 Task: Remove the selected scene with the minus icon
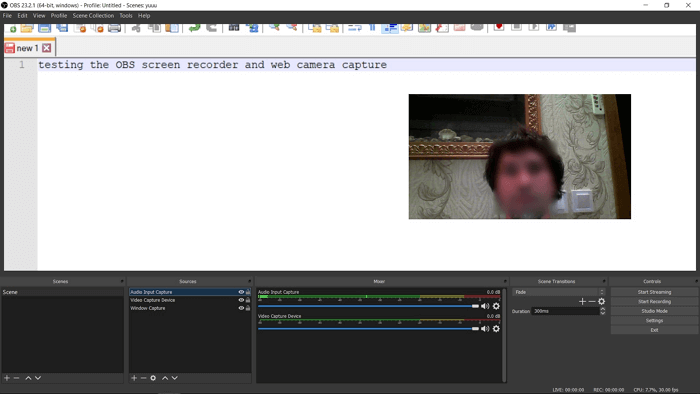tap(17, 378)
